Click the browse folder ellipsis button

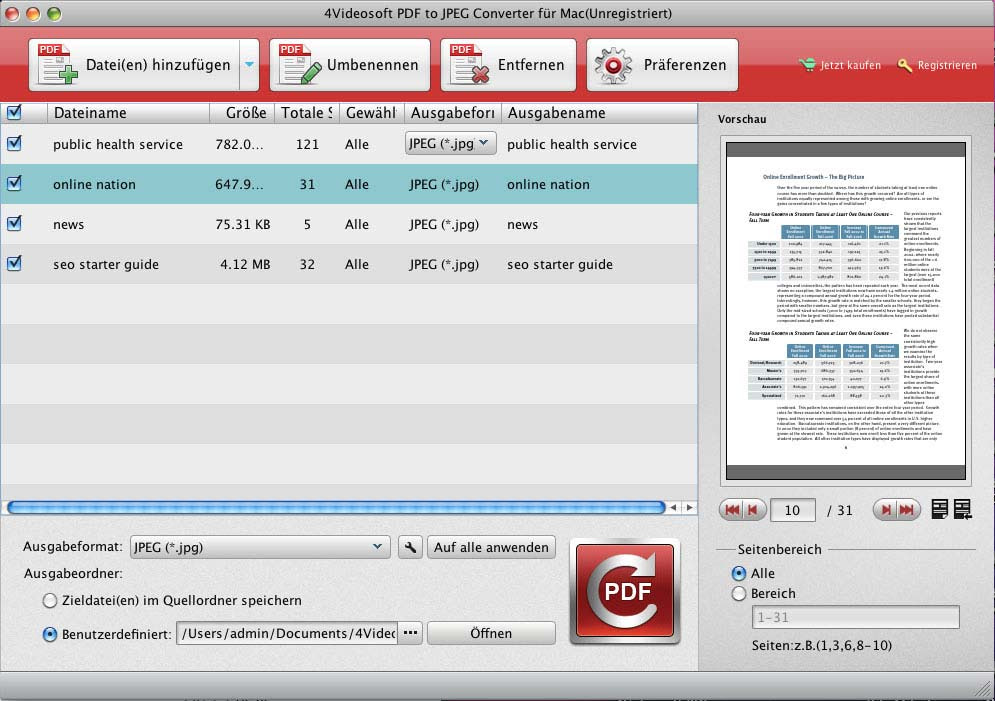[411, 633]
